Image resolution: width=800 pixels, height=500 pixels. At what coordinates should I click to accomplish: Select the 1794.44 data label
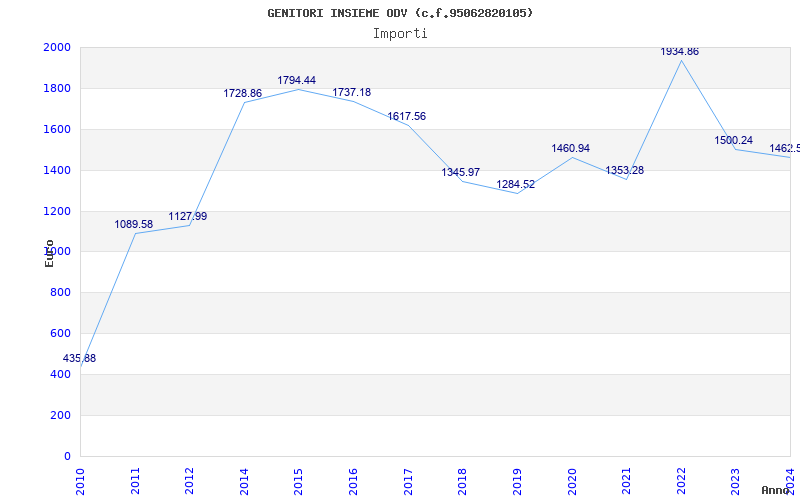(296, 80)
